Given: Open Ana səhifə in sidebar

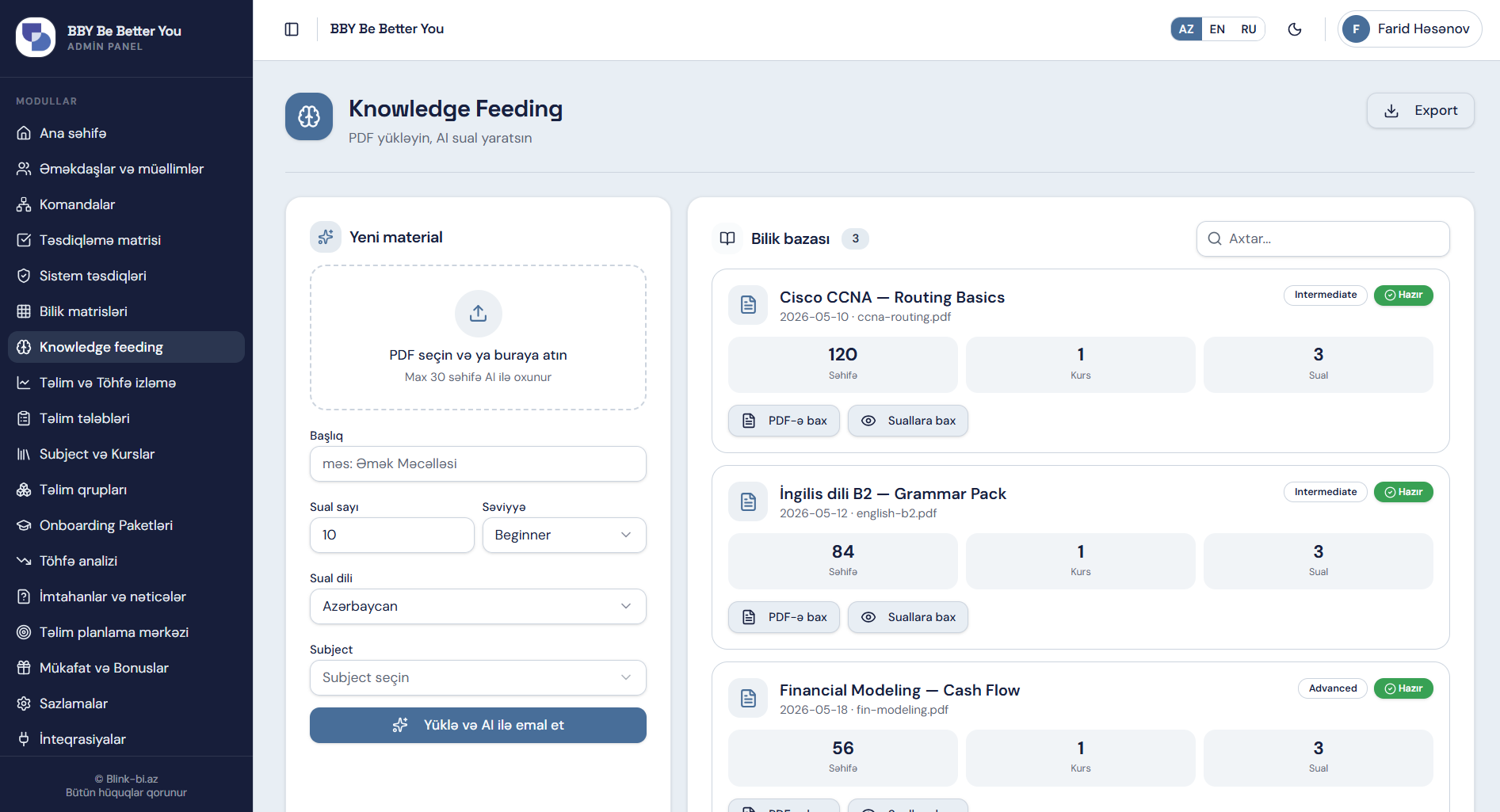Looking at the screenshot, I should coord(126,133).
